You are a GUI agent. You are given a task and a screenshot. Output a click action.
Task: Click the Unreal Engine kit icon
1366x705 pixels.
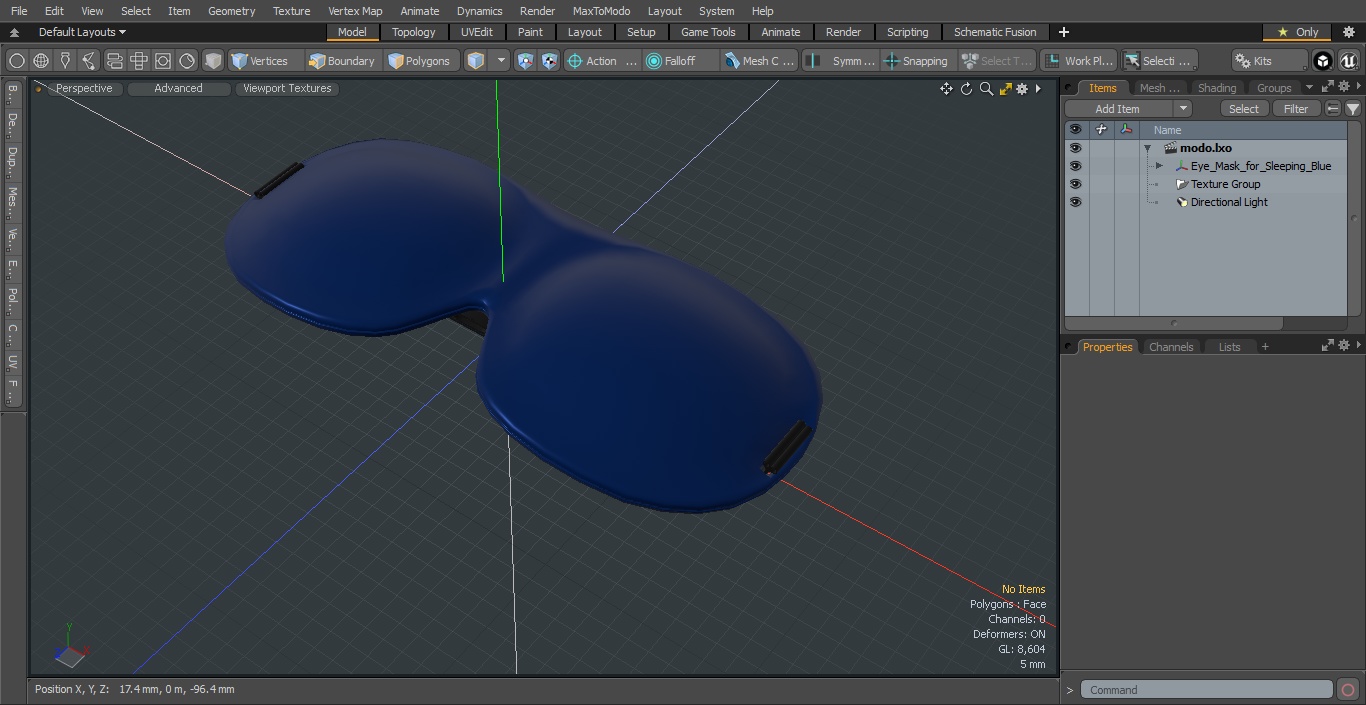click(1349, 61)
